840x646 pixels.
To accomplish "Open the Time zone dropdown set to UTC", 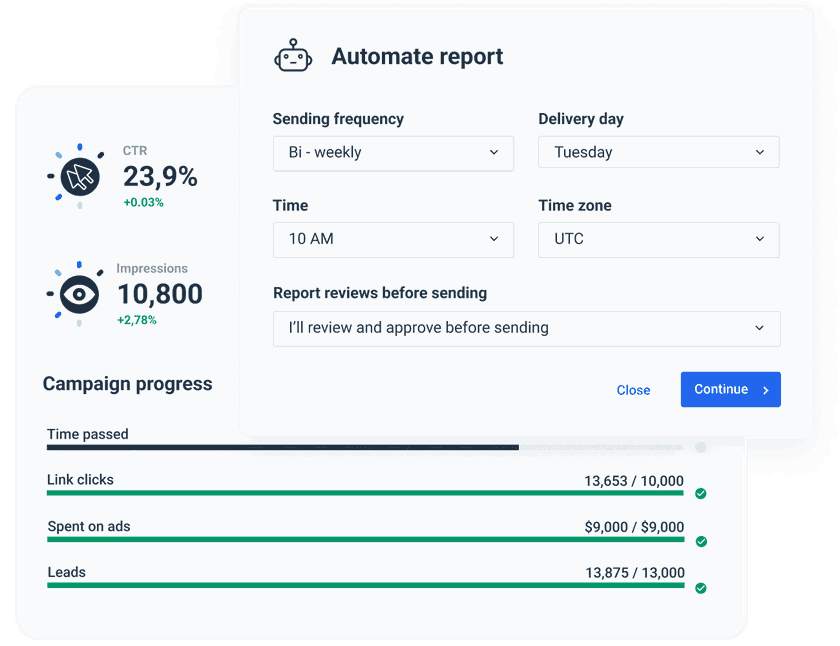I will pyautogui.click(x=658, y=240).
